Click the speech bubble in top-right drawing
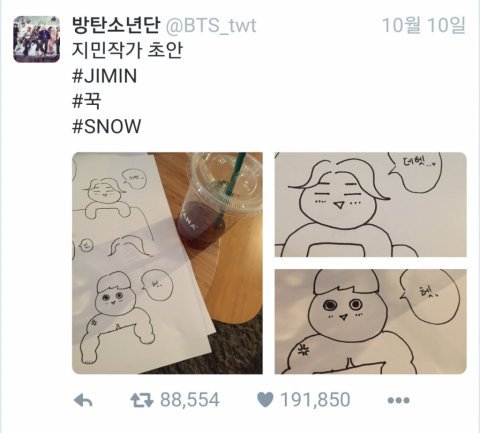This screenshot has width=480, height=433. coord(417,172)
